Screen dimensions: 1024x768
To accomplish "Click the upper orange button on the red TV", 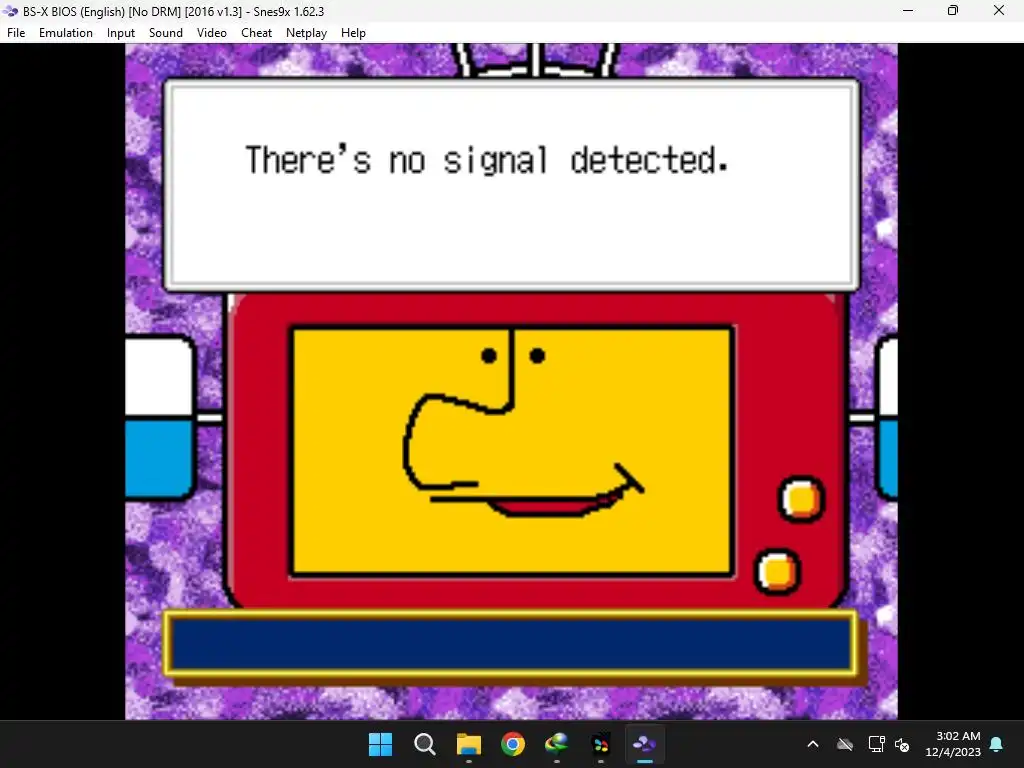I will tap(801, 500).
